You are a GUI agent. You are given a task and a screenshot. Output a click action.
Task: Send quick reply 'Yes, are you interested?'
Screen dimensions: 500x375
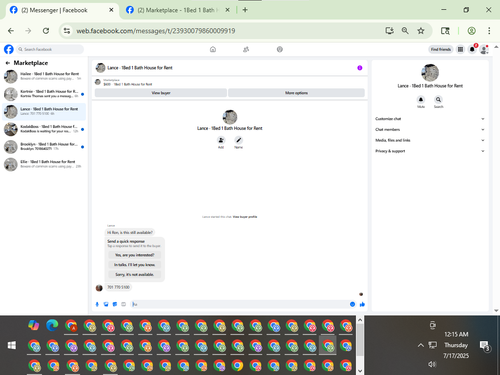pyautogui.click(x=135, y=255)
